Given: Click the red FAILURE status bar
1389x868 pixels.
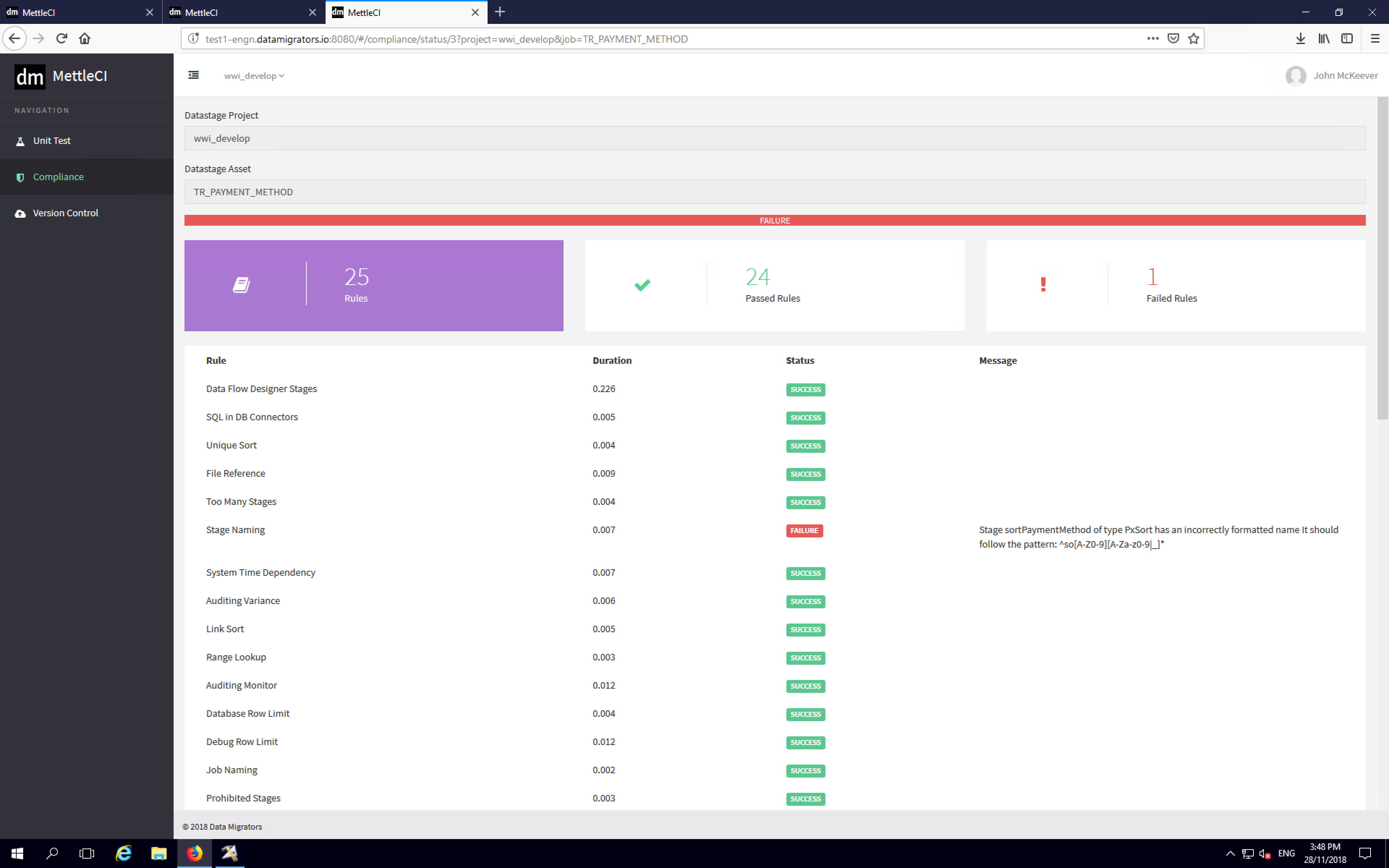Looking at the screenshot, I should (x=774, y=220).
